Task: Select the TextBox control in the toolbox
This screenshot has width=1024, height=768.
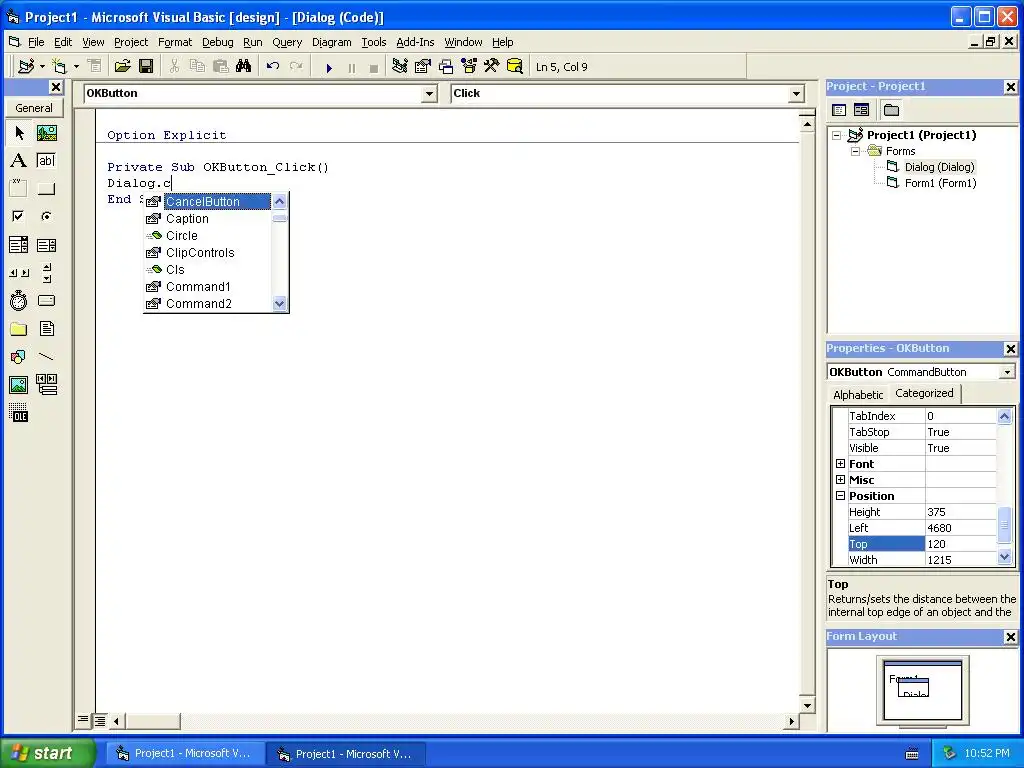Action: pos(46,161)
